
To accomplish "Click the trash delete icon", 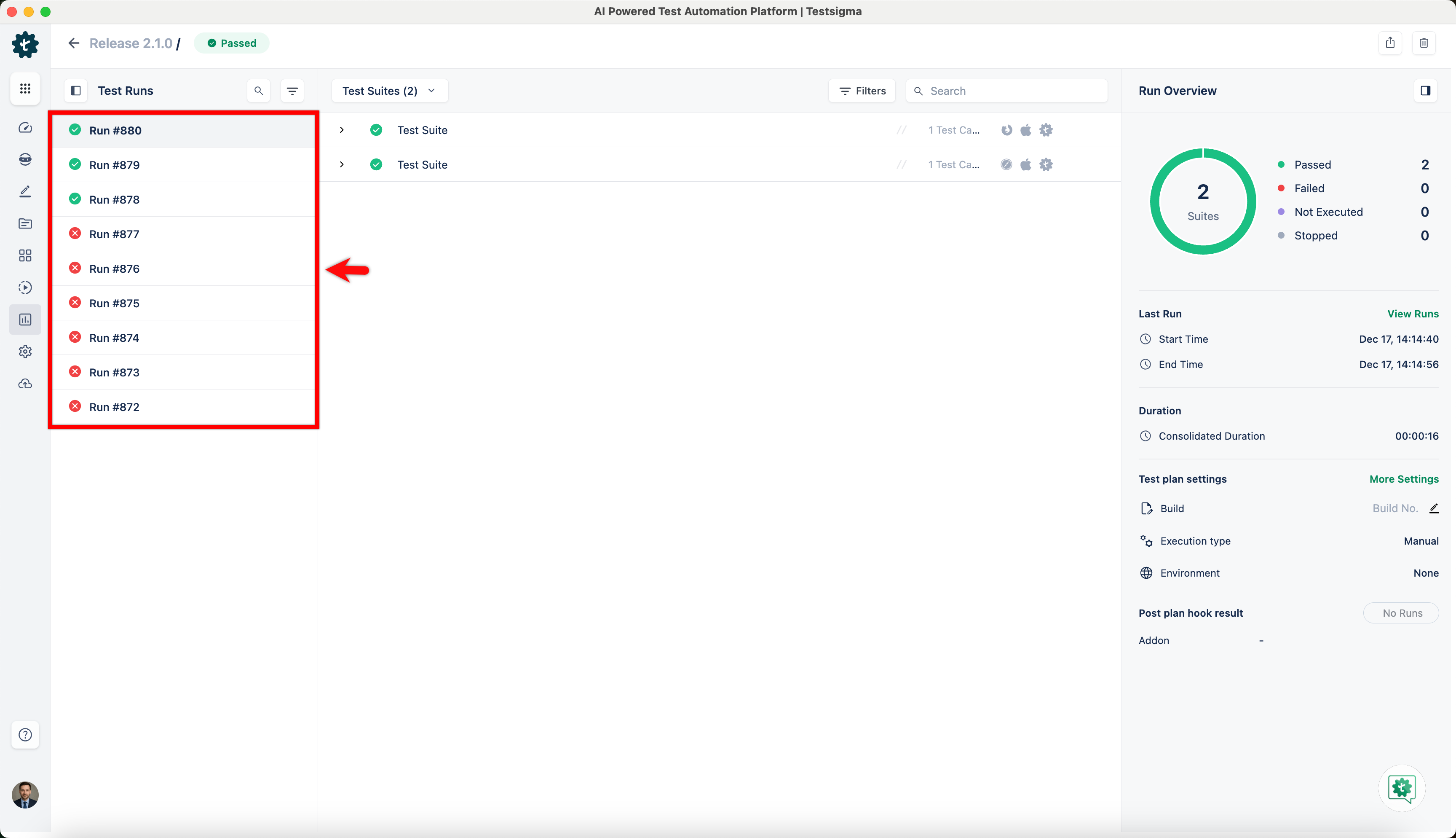I will [1423, 43].
